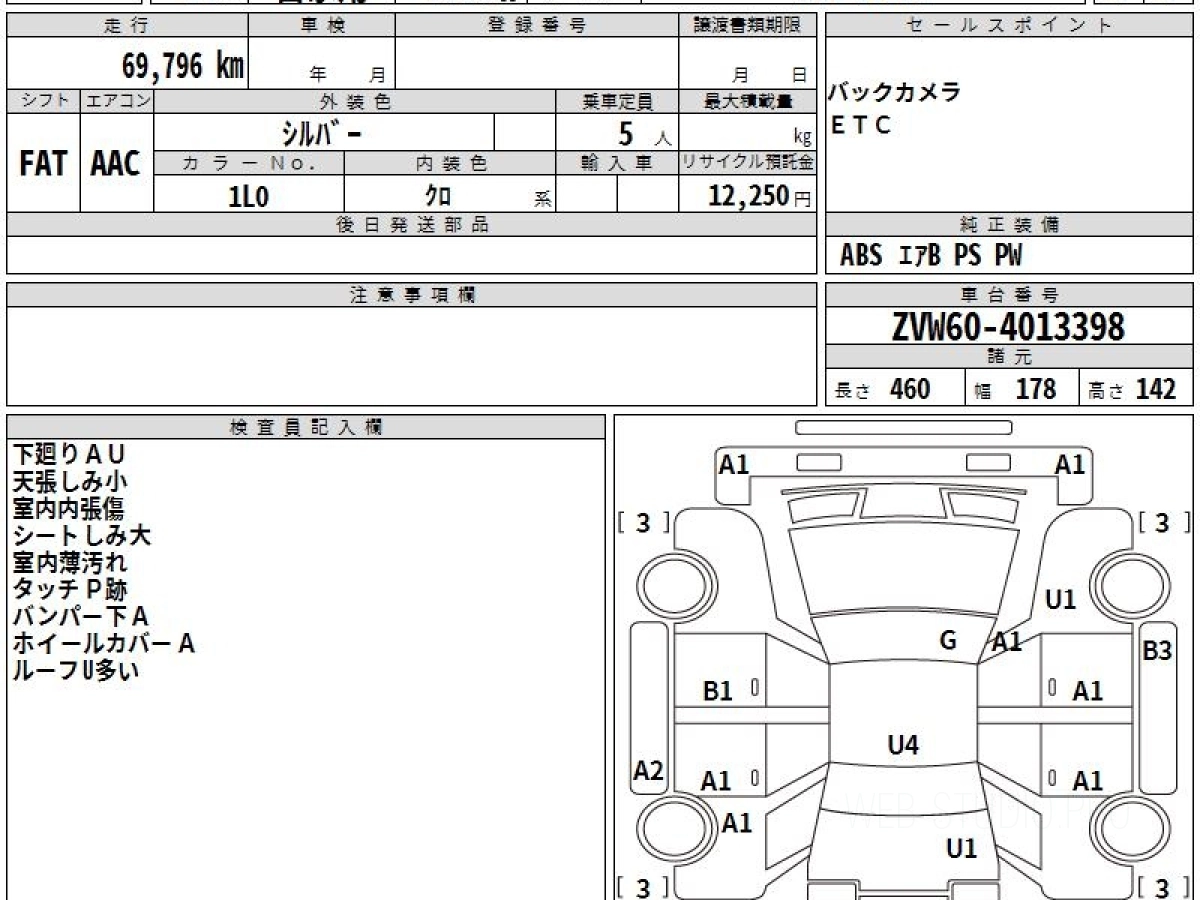Click the 注意事項欄 header
This screenshot has height=900, width=1200.
click(x=412, y=295)
